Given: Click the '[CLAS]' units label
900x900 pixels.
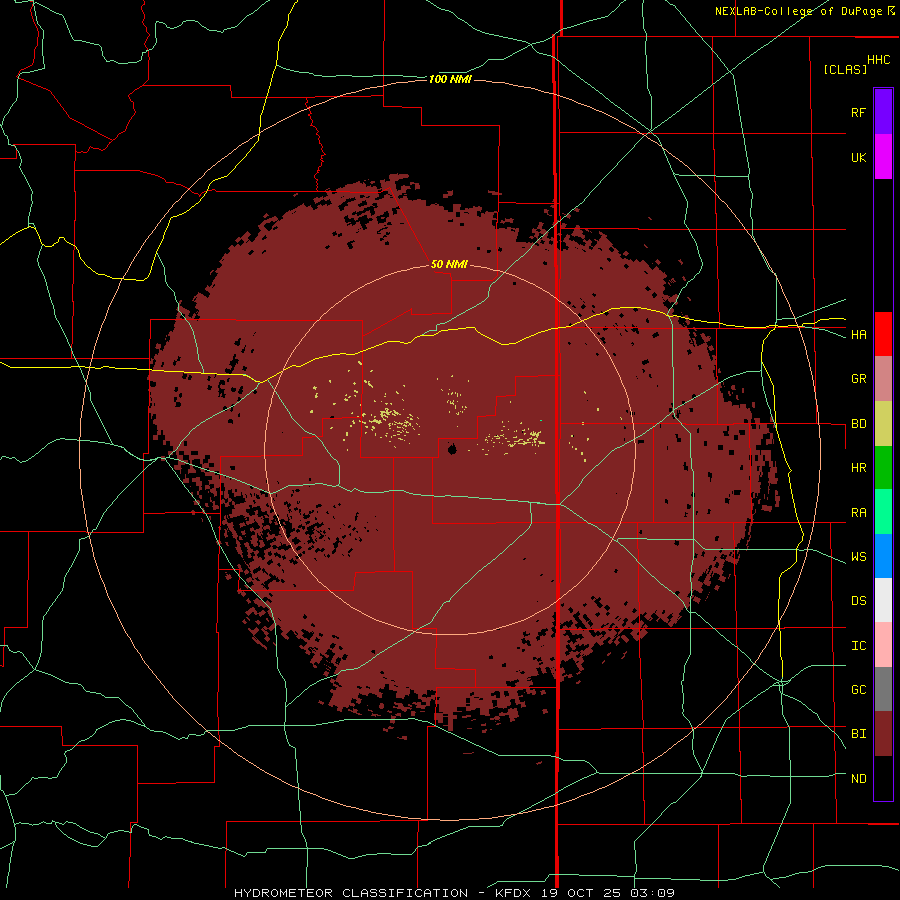Looking at the screenshot, I should tap(845, 69).
